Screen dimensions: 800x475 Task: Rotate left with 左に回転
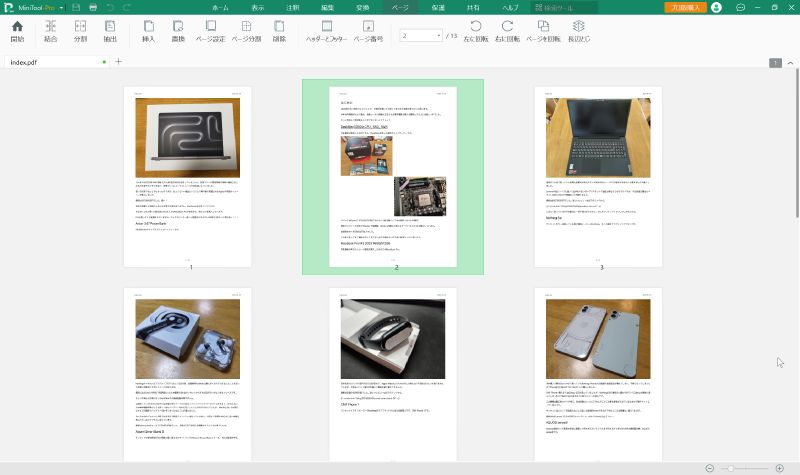(x=476, y=31)
